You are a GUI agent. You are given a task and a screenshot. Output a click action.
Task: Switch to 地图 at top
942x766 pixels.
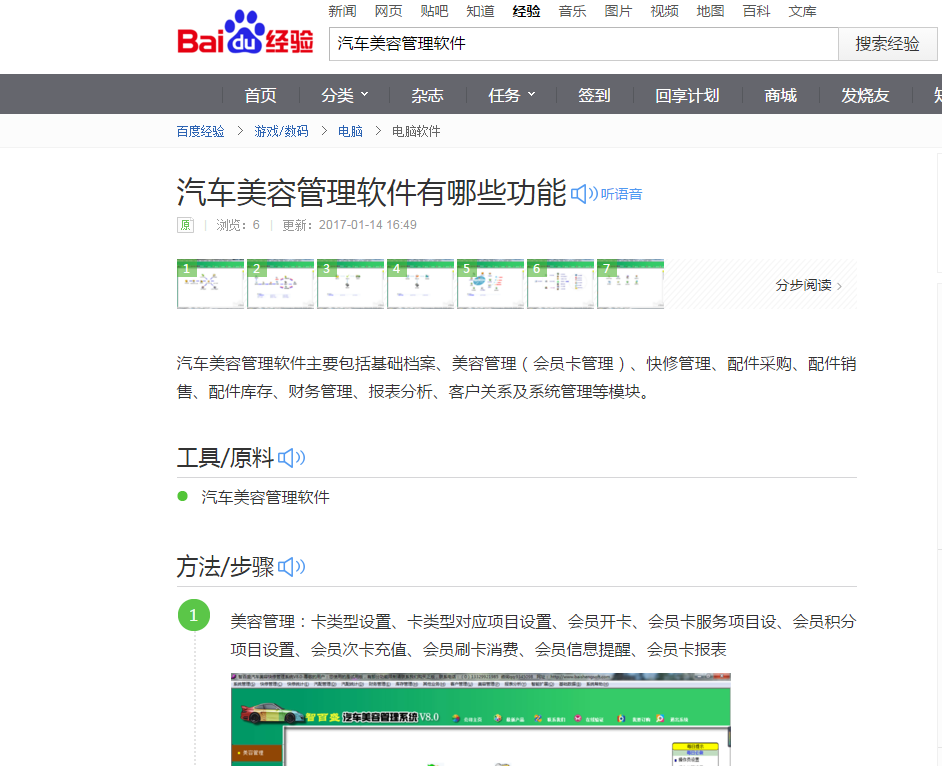click(x=710, y=11)
